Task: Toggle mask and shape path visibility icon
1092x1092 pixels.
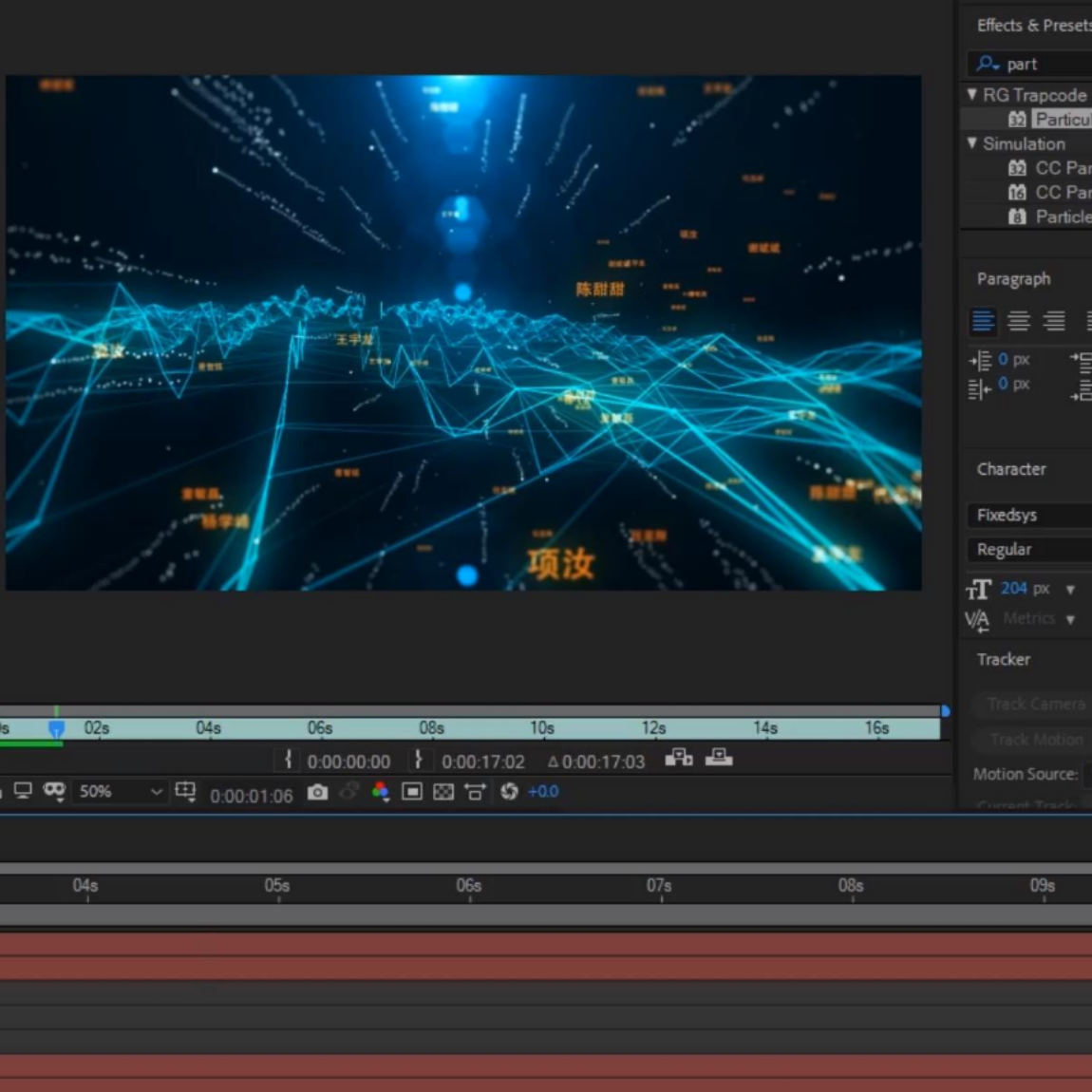Action: [x=54, y=791]
